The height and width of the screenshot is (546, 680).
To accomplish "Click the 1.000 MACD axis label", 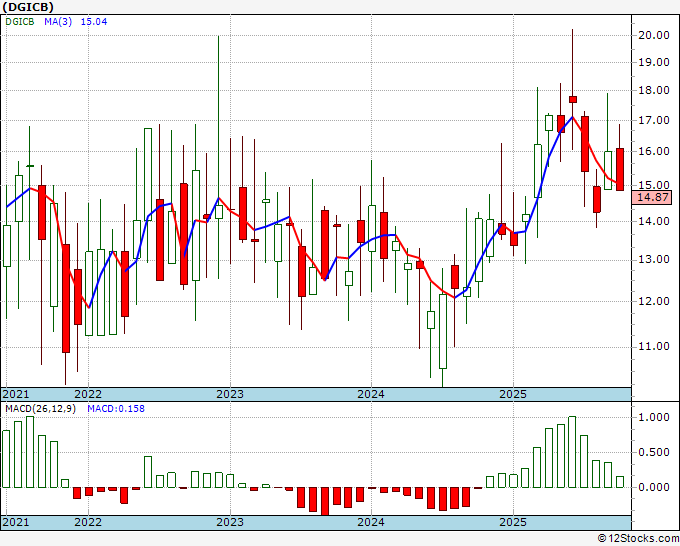I will pos(654,417).
